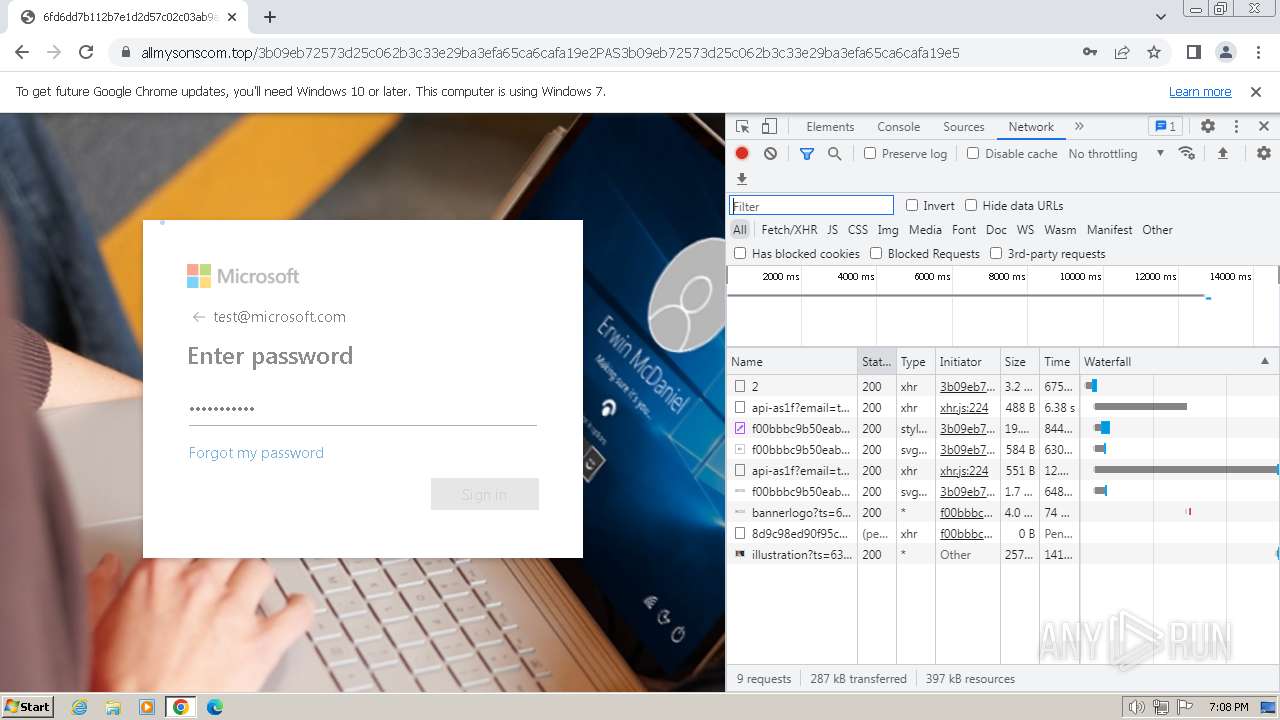Switch to the Console tab

898,127
